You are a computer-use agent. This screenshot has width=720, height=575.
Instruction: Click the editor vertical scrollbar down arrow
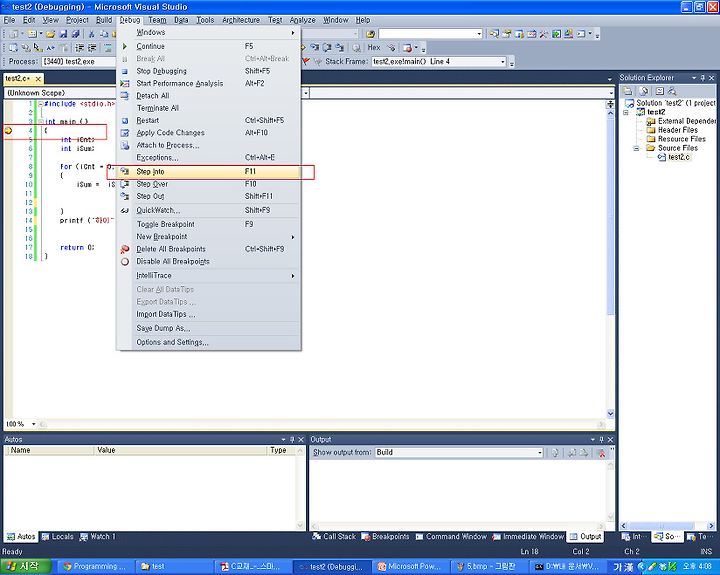point(610,414)
